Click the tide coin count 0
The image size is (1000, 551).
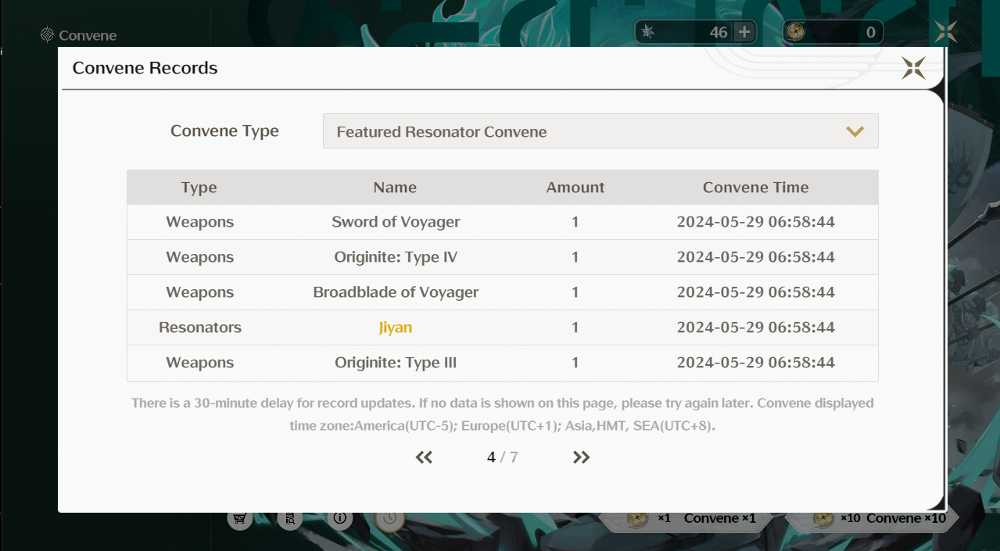871,32
